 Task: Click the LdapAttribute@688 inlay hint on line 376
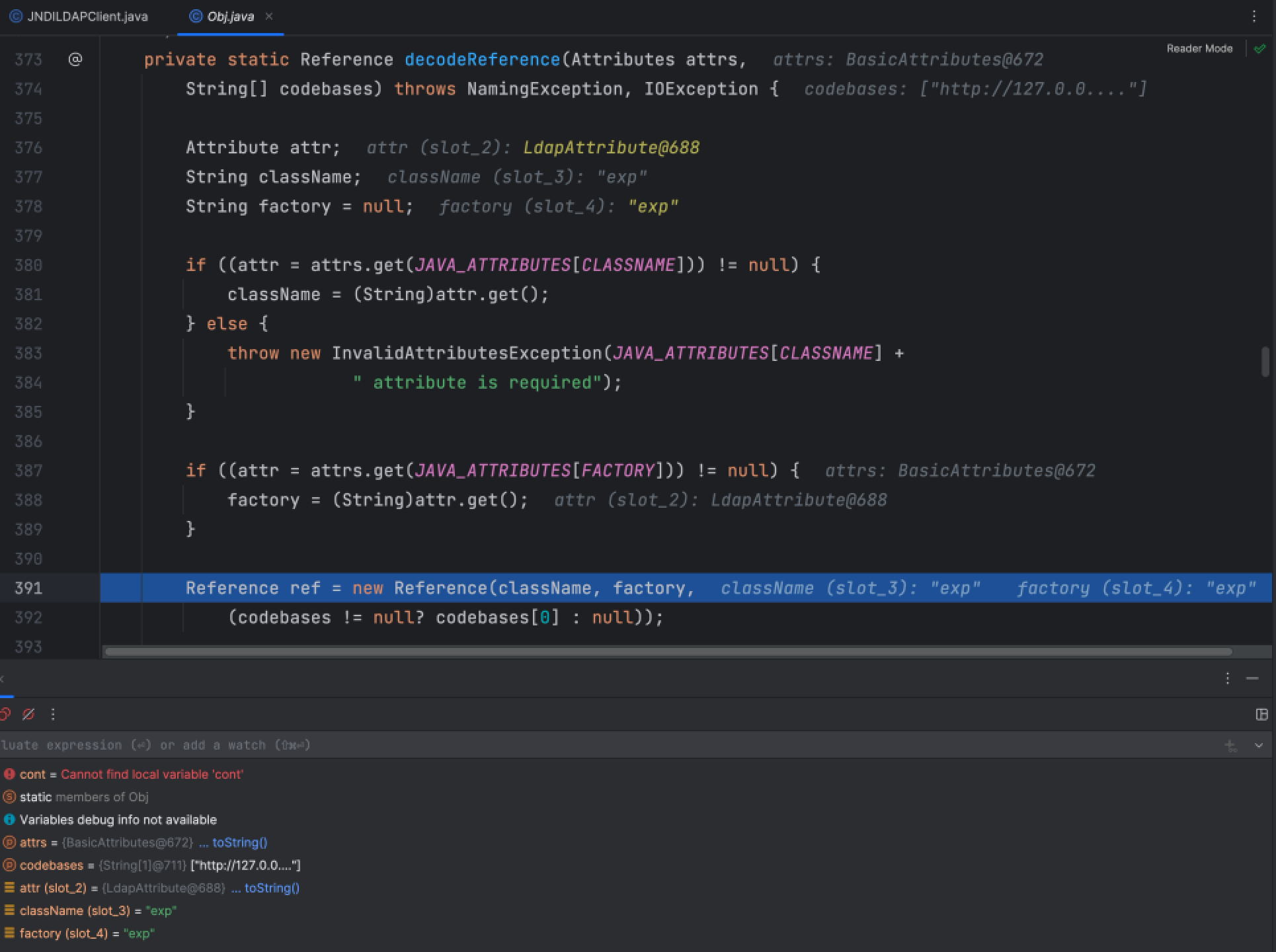611,147
